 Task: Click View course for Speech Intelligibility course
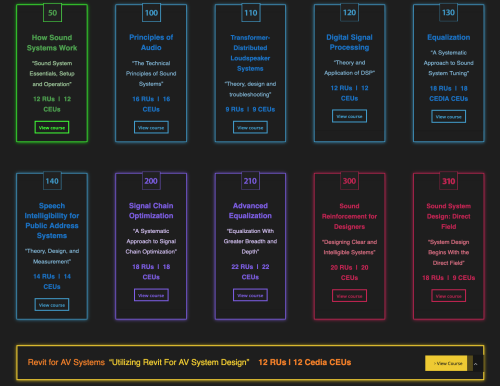[x=52, y=305]
